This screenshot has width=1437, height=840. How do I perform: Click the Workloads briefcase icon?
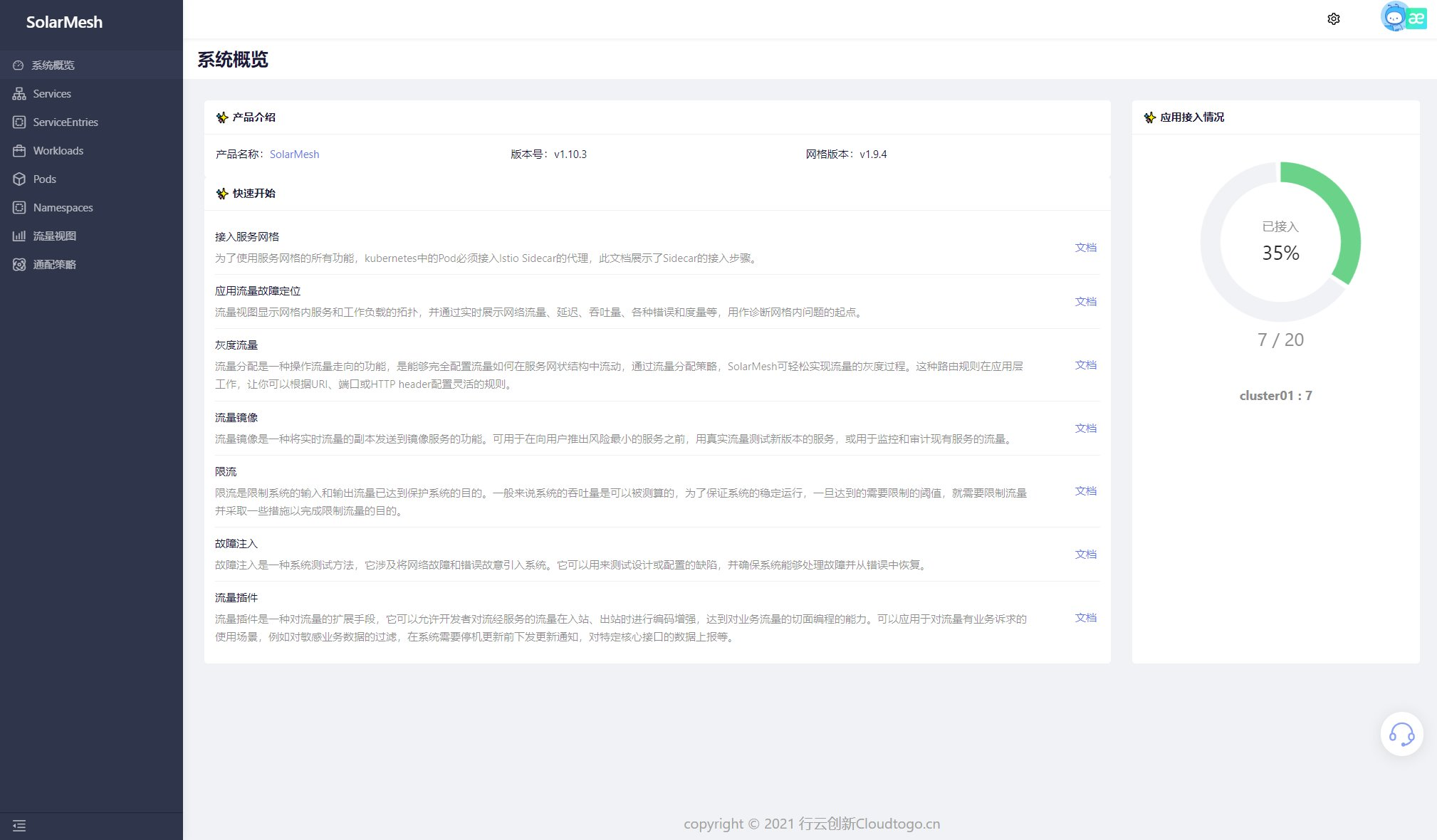click(19, 151)
